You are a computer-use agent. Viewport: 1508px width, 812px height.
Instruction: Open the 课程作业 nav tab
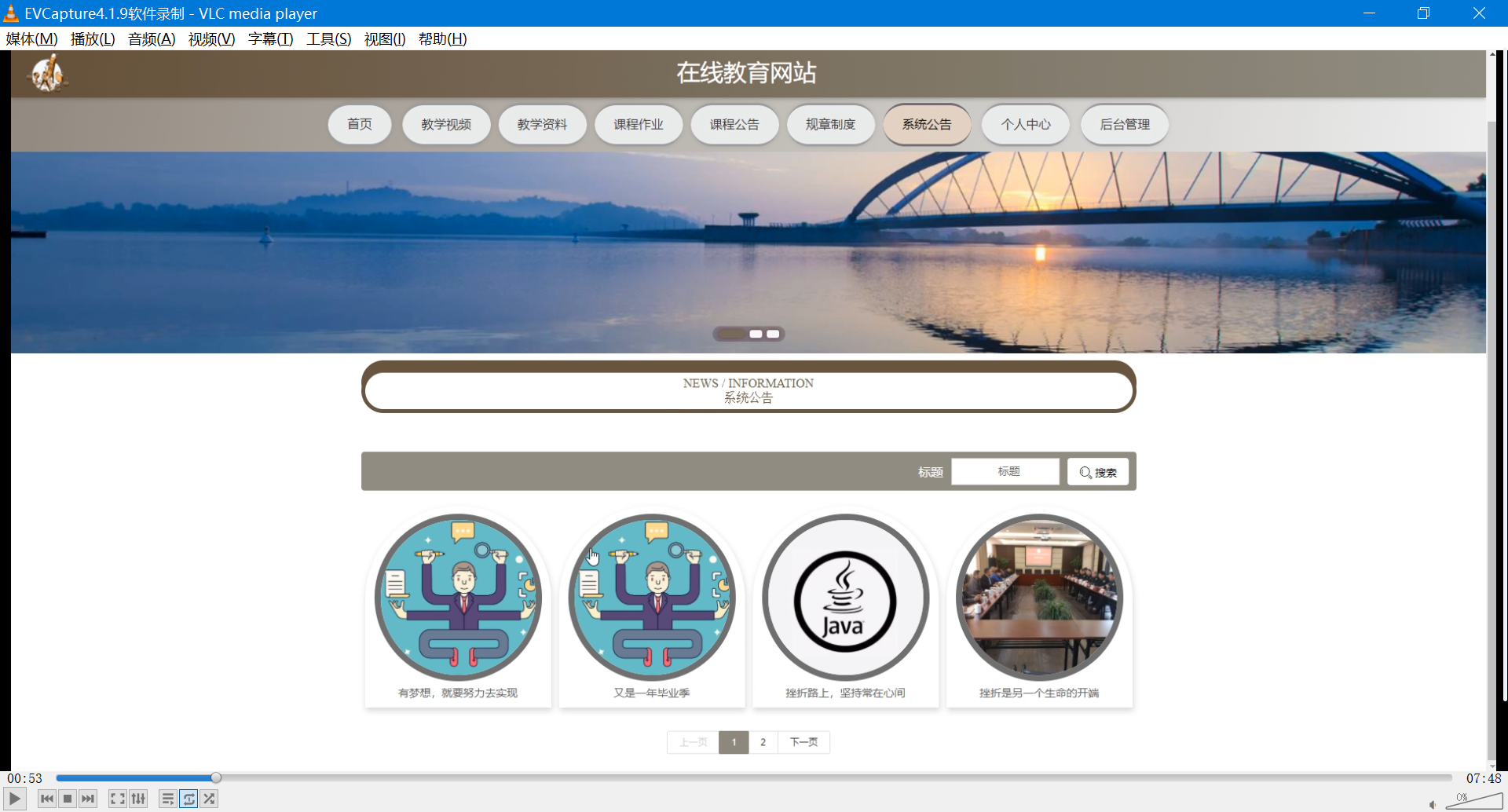click(x=639, y=124)
